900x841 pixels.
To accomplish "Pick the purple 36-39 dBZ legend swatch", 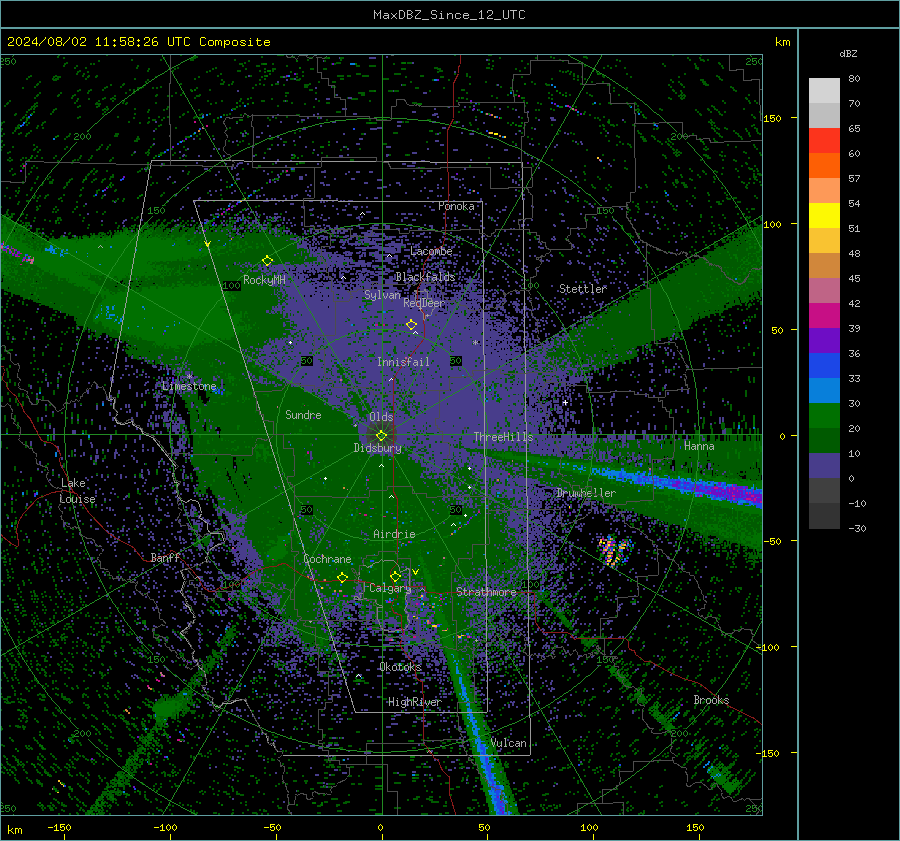I will click(x=824, y=340).
